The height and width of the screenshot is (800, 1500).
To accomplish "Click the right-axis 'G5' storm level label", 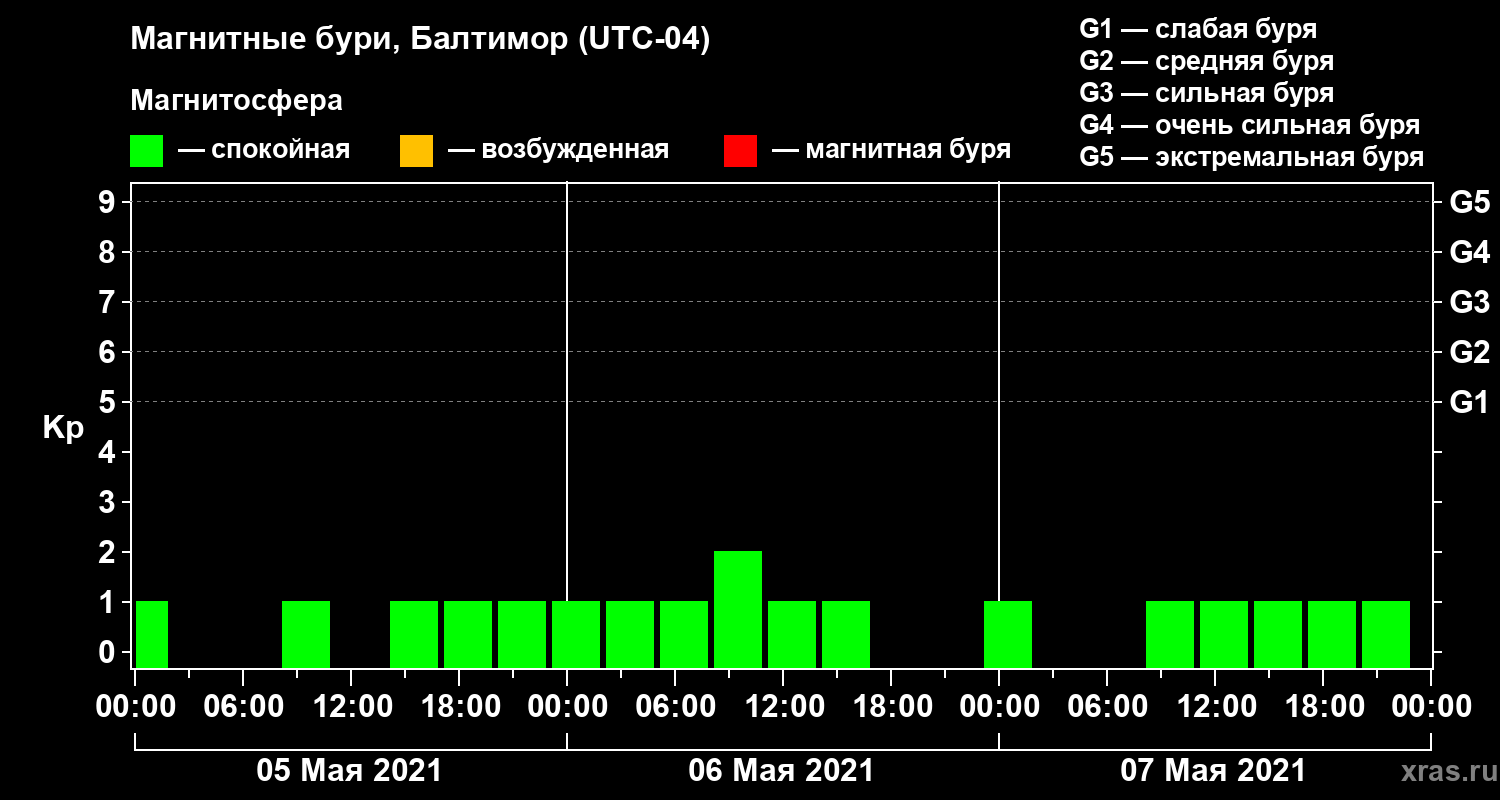I will [x=1469, y=203].
